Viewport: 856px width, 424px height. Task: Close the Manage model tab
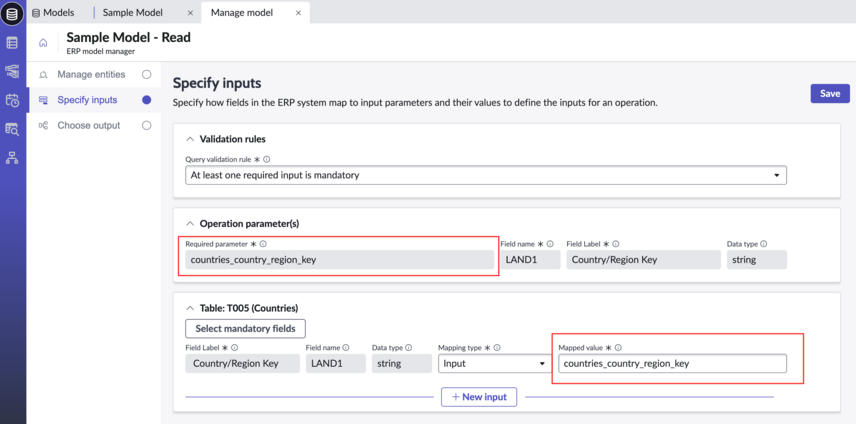(x=298, y=13)
